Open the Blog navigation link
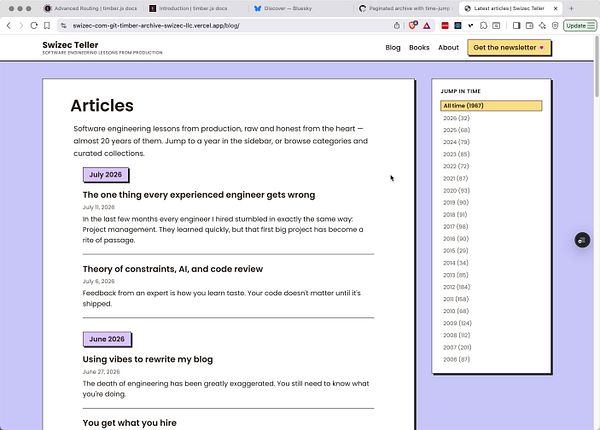 [x=393, y=47]
